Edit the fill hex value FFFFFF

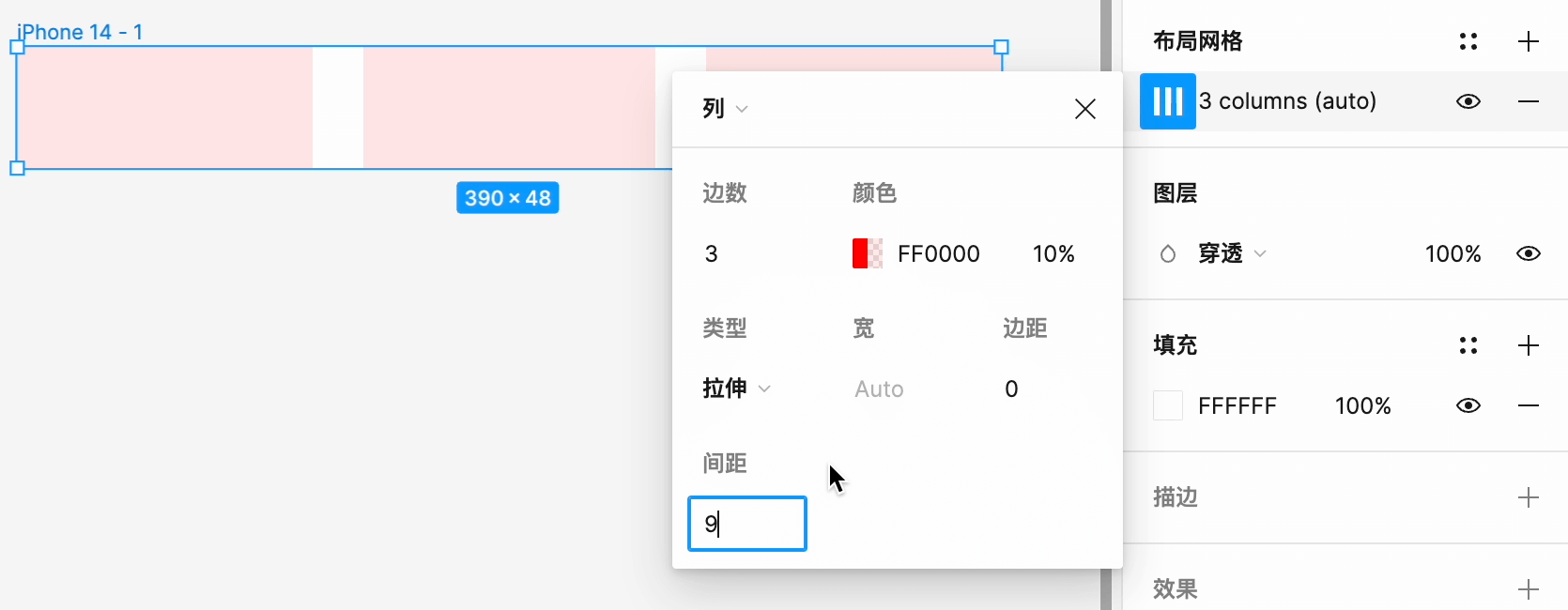(x=1237, y=405)
